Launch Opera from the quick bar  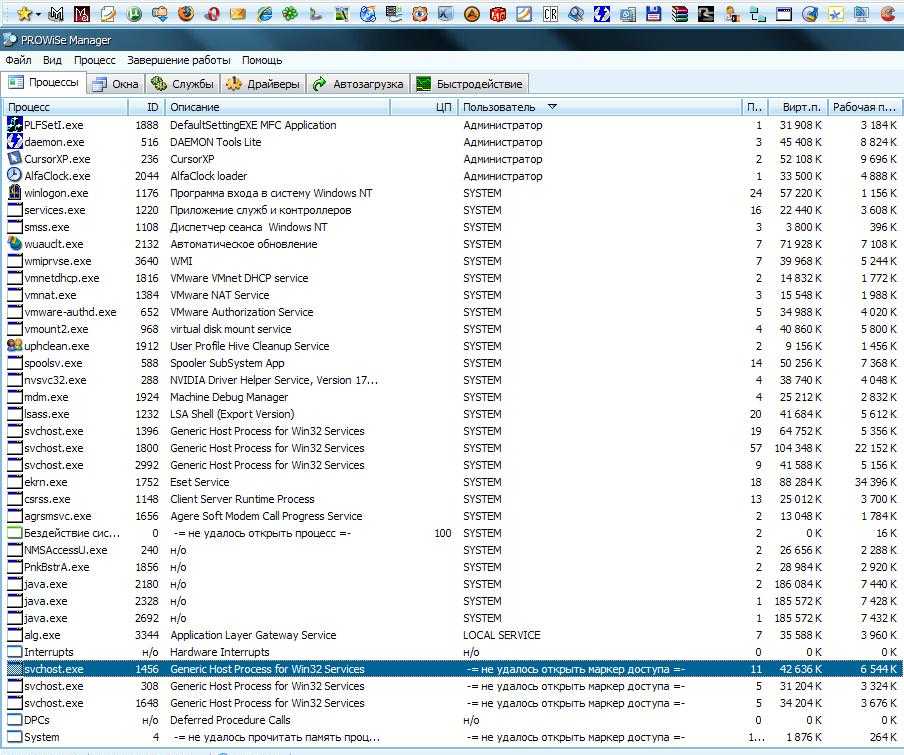point(212,14)
